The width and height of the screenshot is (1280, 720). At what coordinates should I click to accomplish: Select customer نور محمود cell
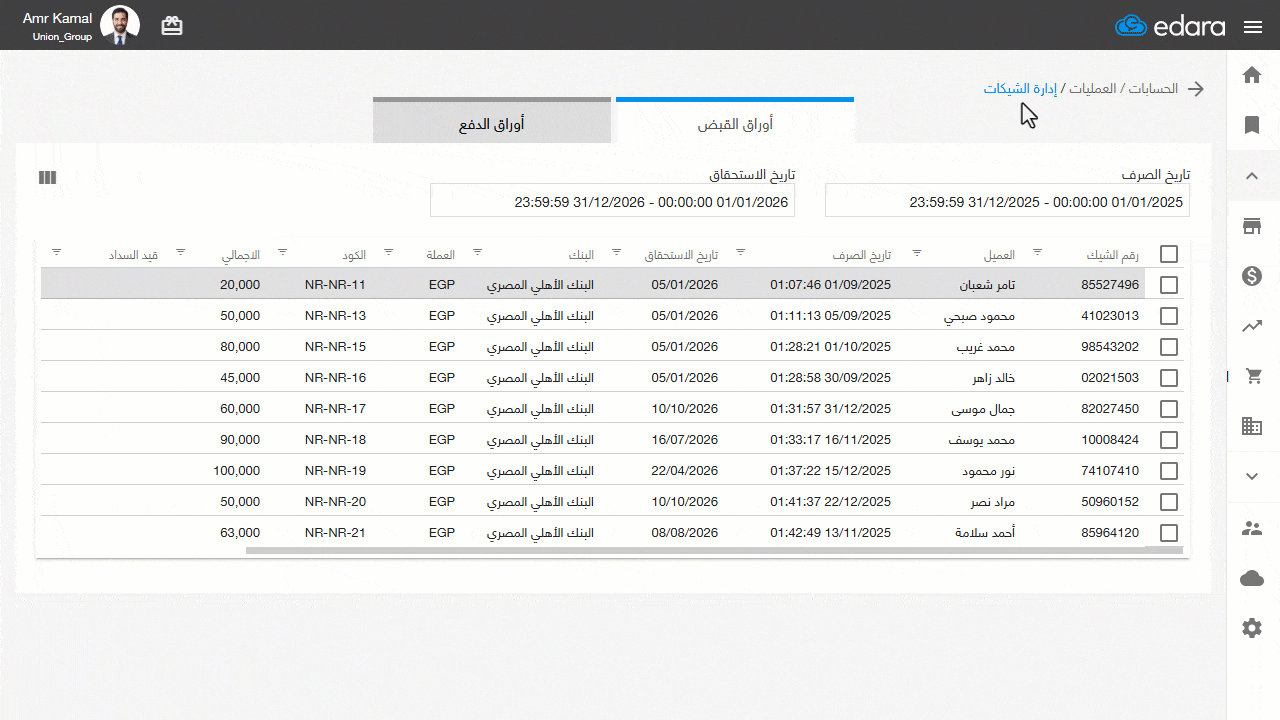tap(987, 471)
